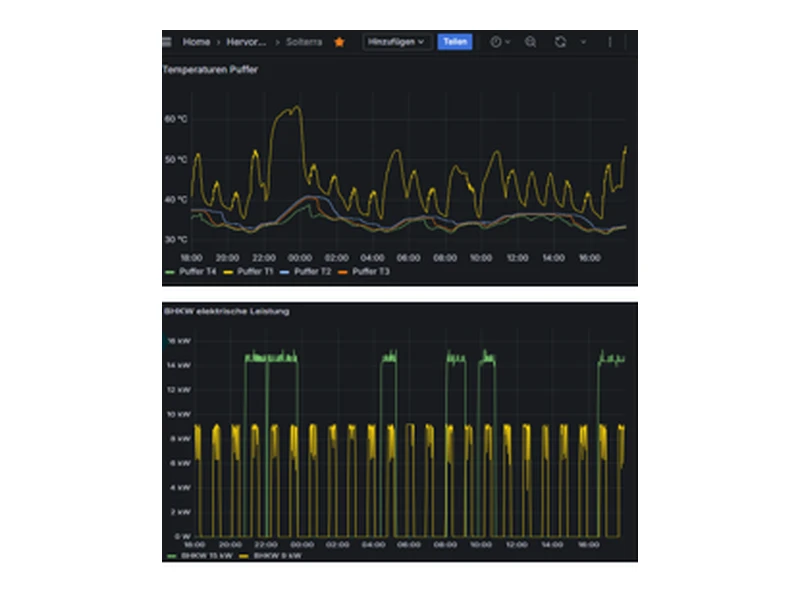This screenshot has width=800, height=600.
Task: Go to Home breadcrumb
Action: (196, 42)
